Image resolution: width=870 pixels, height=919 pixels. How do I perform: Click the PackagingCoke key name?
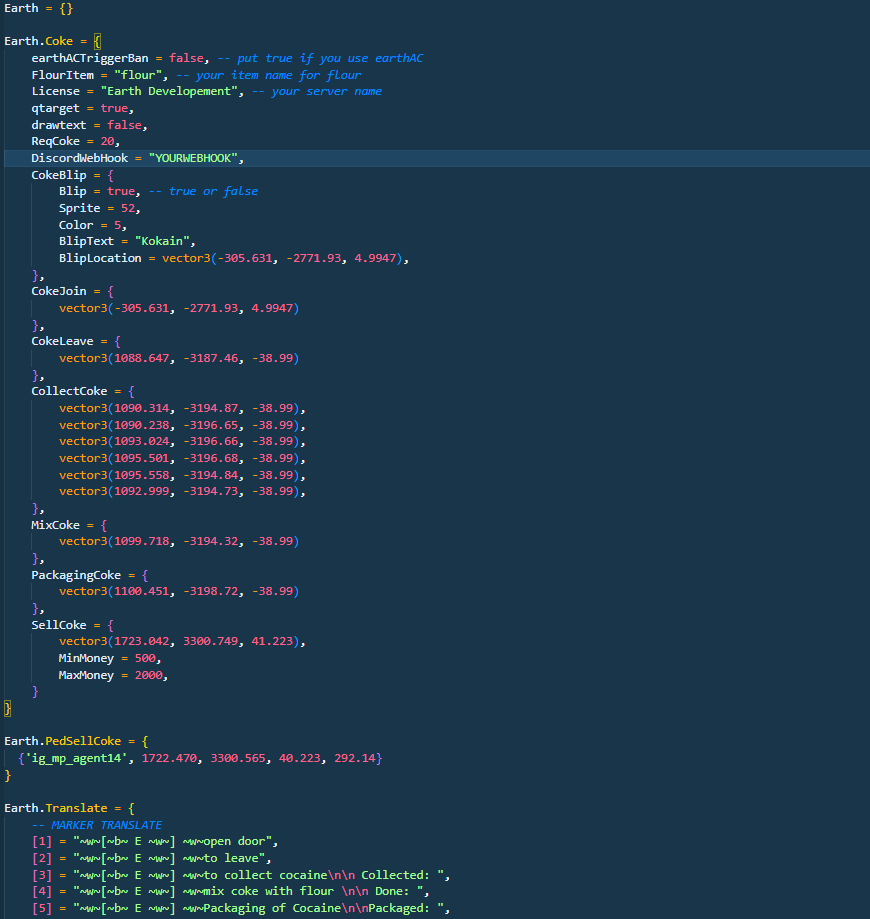tap(76, 576)
